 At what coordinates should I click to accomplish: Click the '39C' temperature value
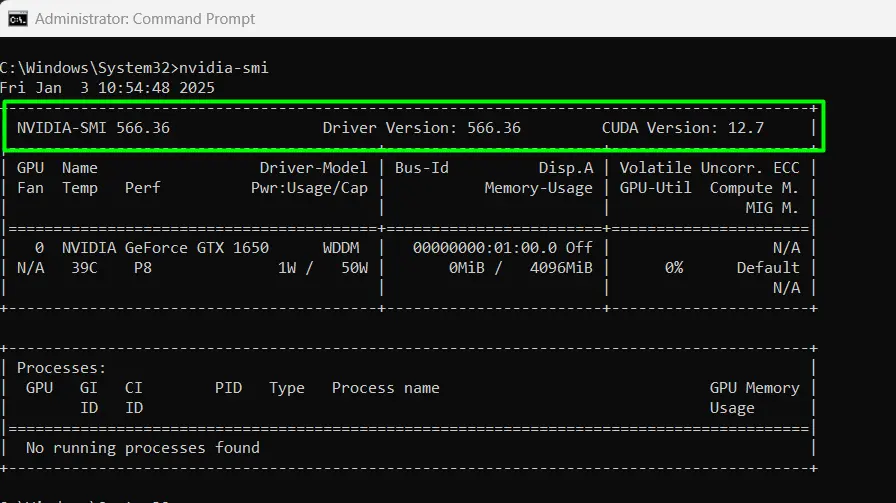click(x=84, y=268)
